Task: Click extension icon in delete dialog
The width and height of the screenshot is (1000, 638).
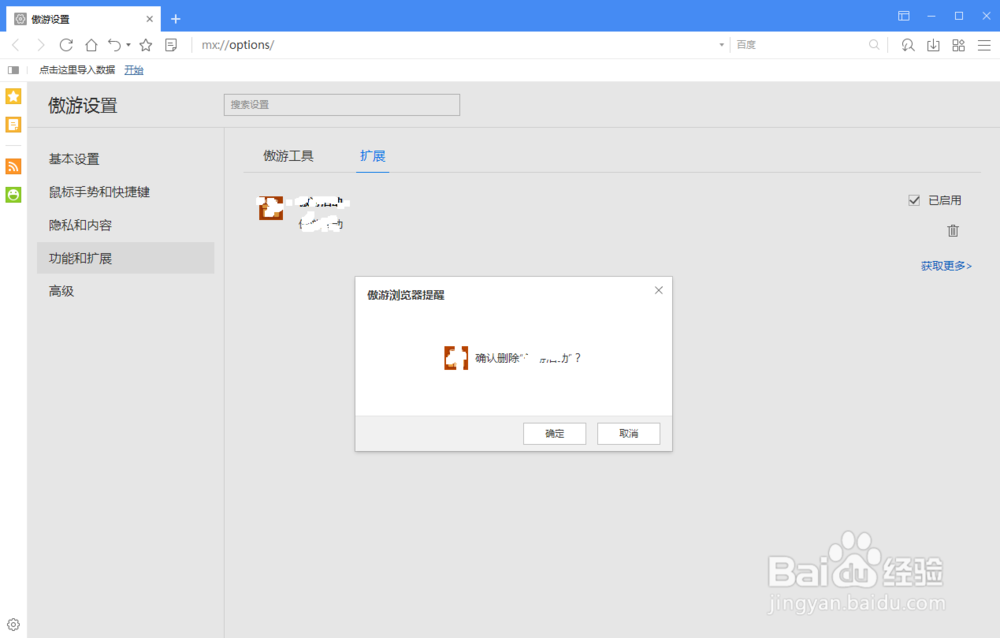Action: 456,358
